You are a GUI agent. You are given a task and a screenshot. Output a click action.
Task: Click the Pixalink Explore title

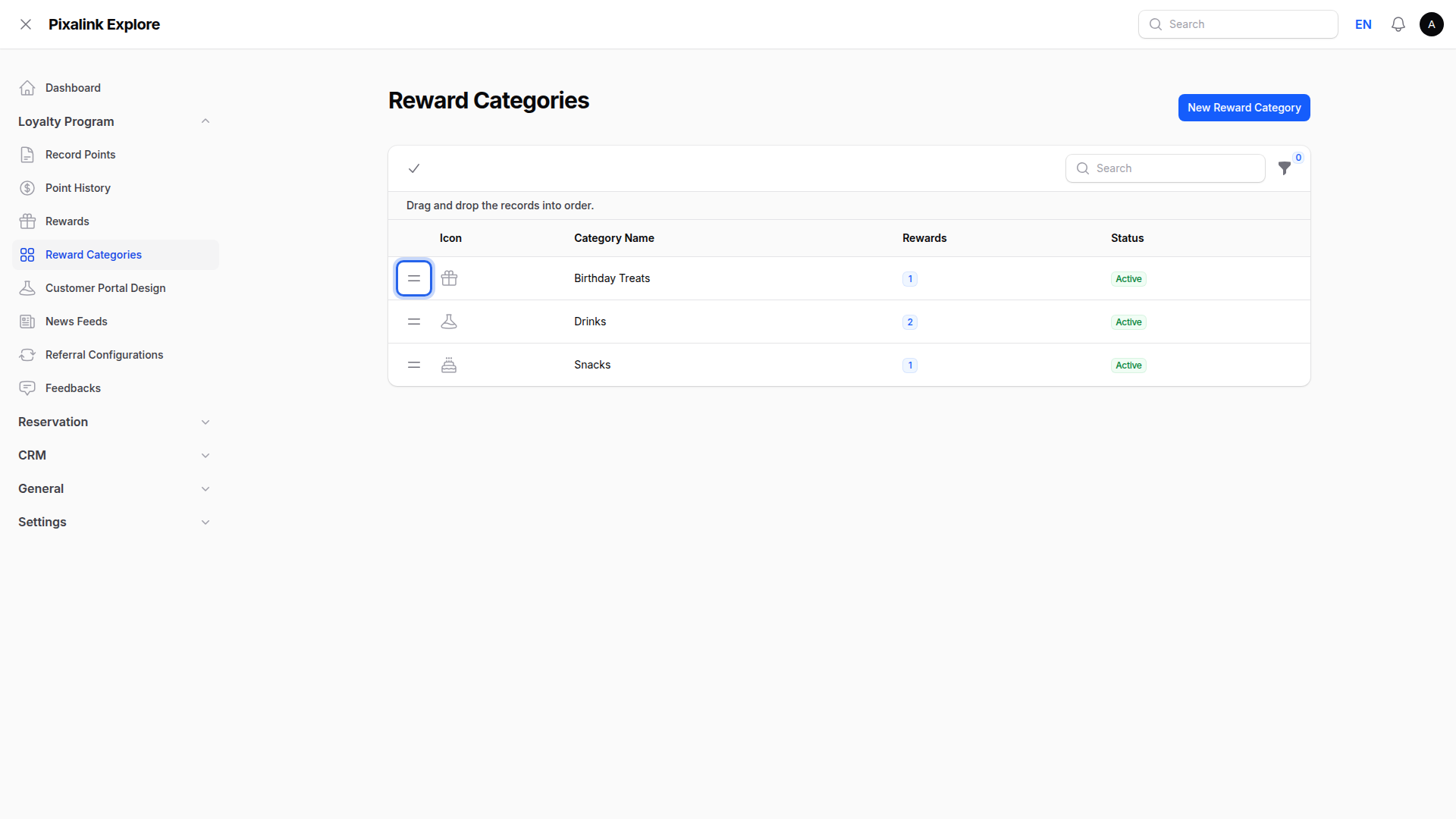[104, 24]
